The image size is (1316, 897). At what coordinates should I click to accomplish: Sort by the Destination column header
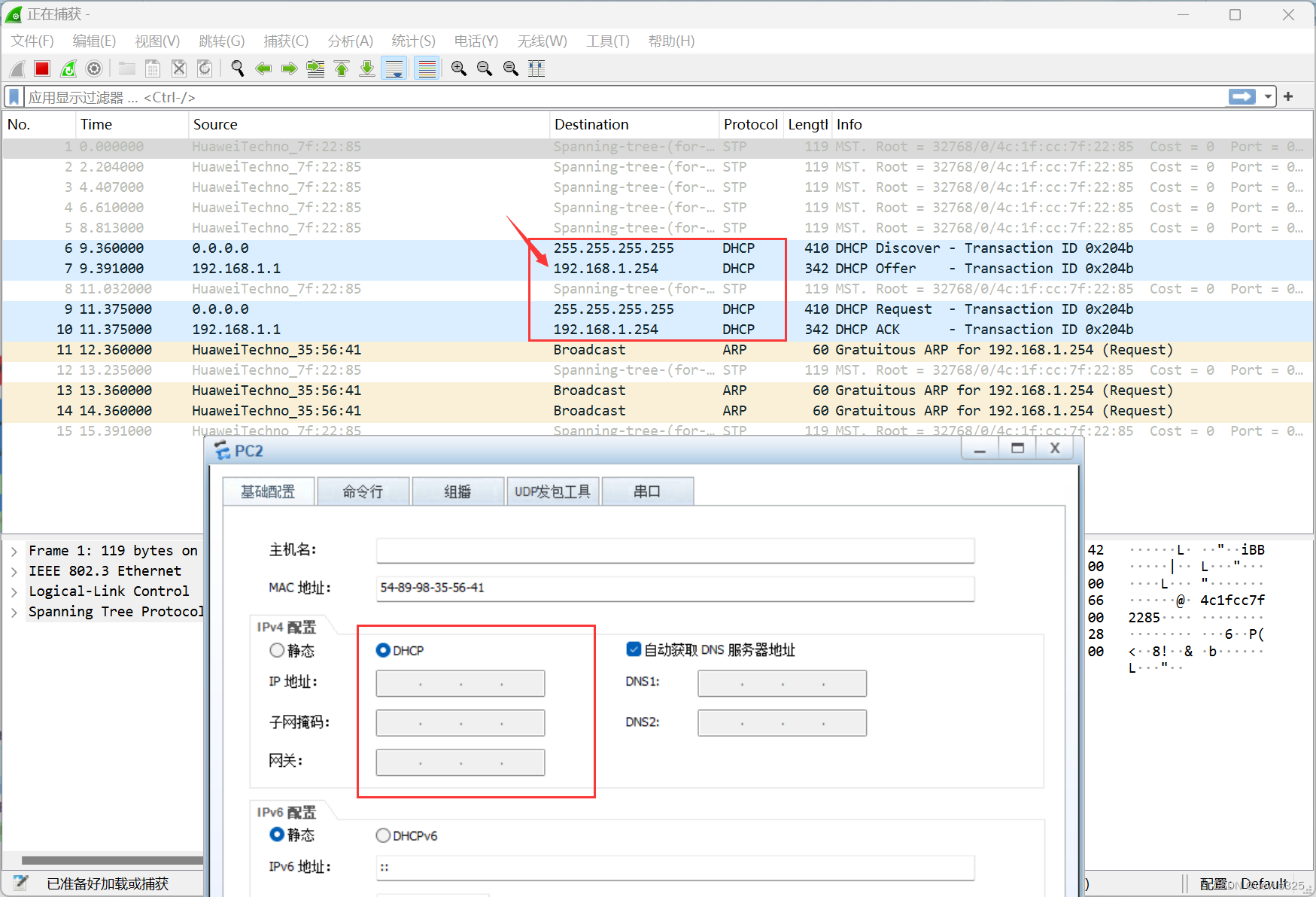point(634,124)
